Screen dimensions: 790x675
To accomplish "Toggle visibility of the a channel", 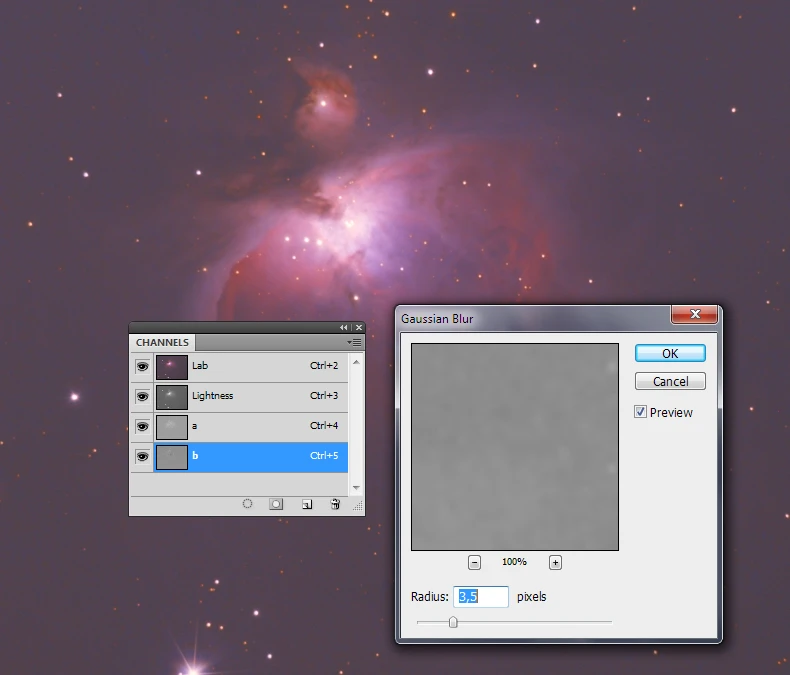I will coord(142,427).
